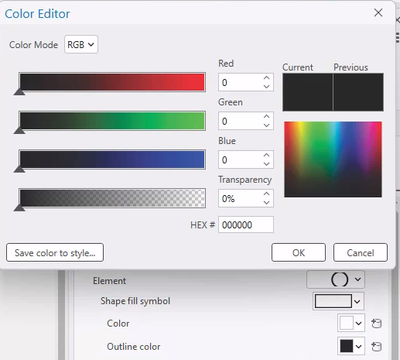The width and height of the screenshot is (400, 360).
Task: Click the Shape fill symbol label
Action: coord(135,301)
